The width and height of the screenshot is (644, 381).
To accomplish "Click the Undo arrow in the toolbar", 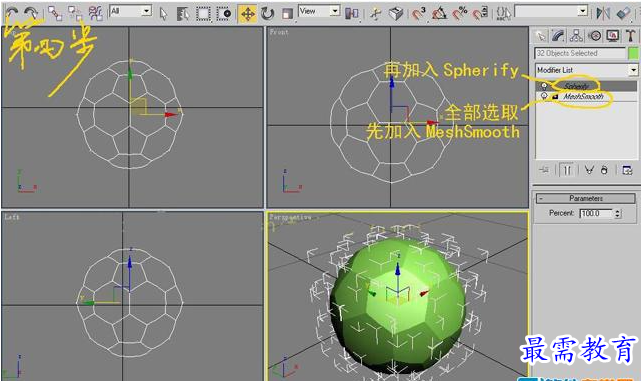I will click(x=11, y=13).
